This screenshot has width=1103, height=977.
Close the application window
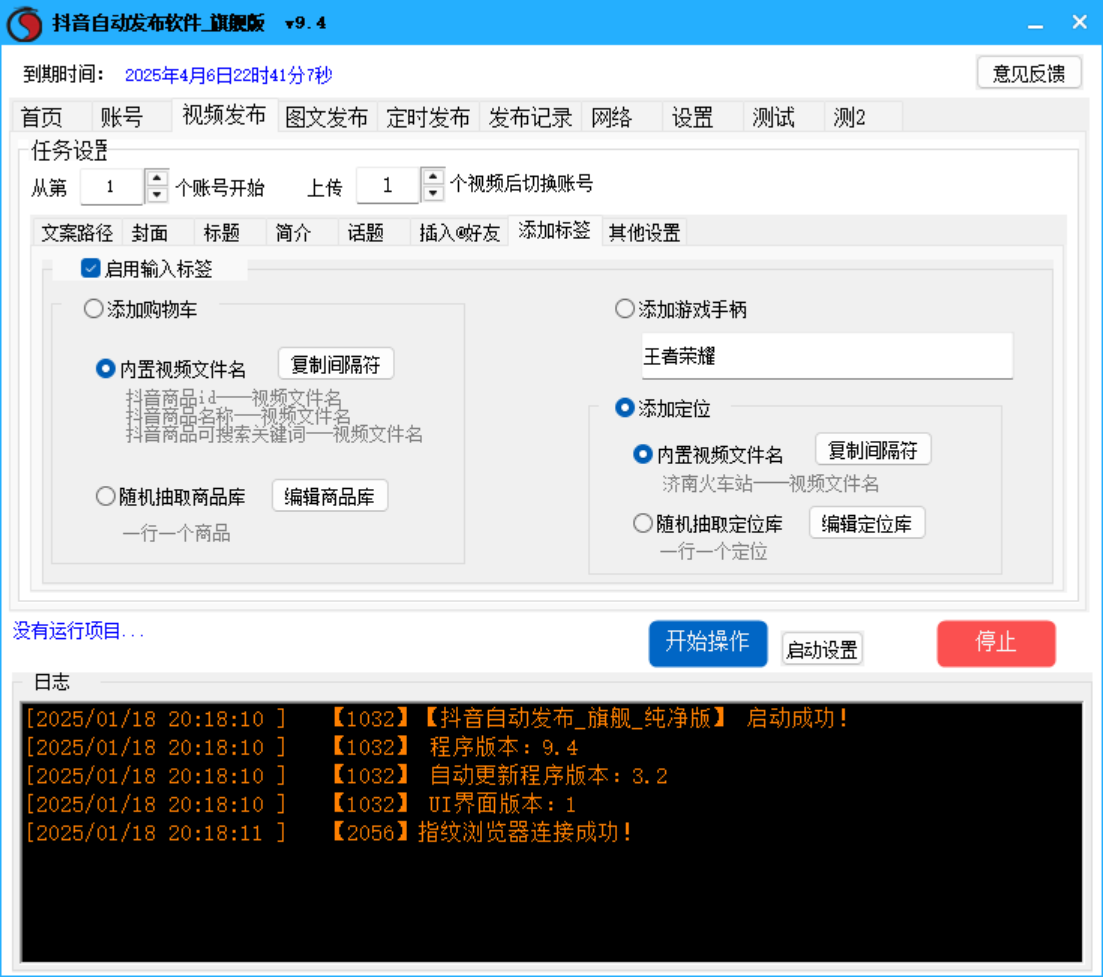(1079, 23)
